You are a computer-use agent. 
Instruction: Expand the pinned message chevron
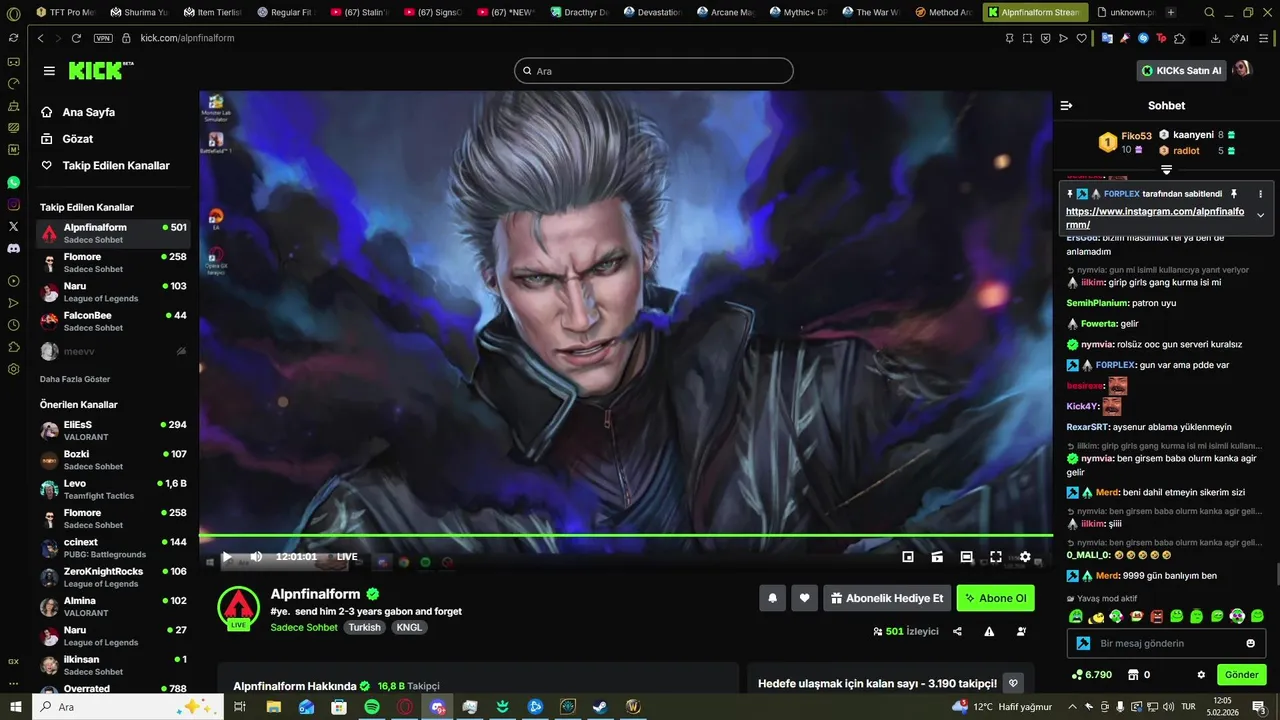[x=1260, y=215]
